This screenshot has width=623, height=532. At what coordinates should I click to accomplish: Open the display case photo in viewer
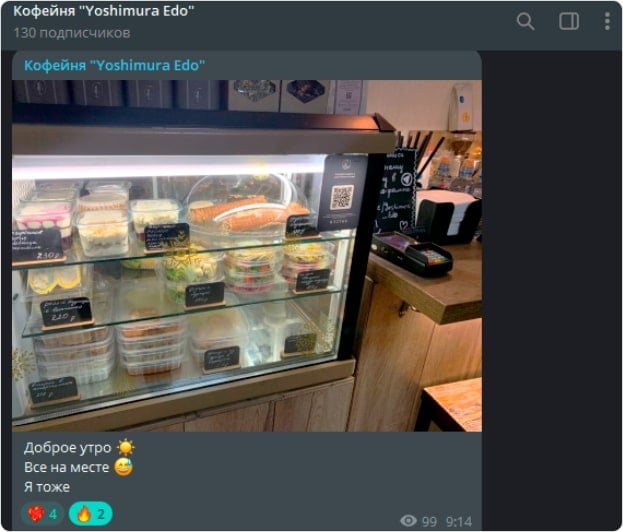[247, 255]
